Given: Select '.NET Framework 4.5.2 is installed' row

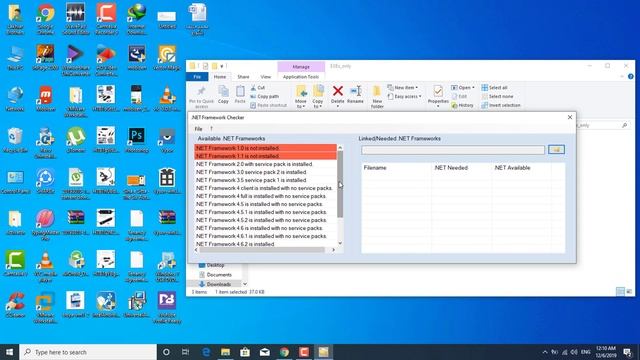Looking at the screenshot, I should [x=265, y=220].
